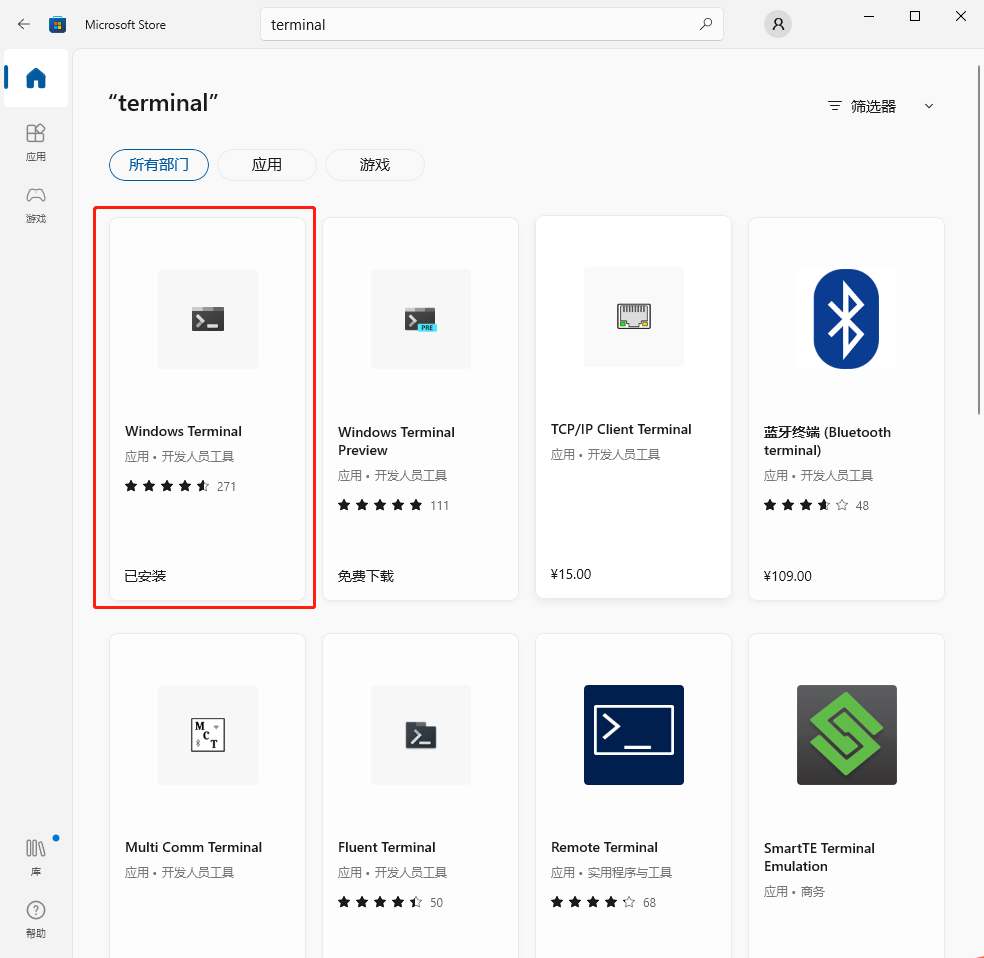Select the 游戏 filter tab
Viewport: 984px width, 958px height.
375,165
